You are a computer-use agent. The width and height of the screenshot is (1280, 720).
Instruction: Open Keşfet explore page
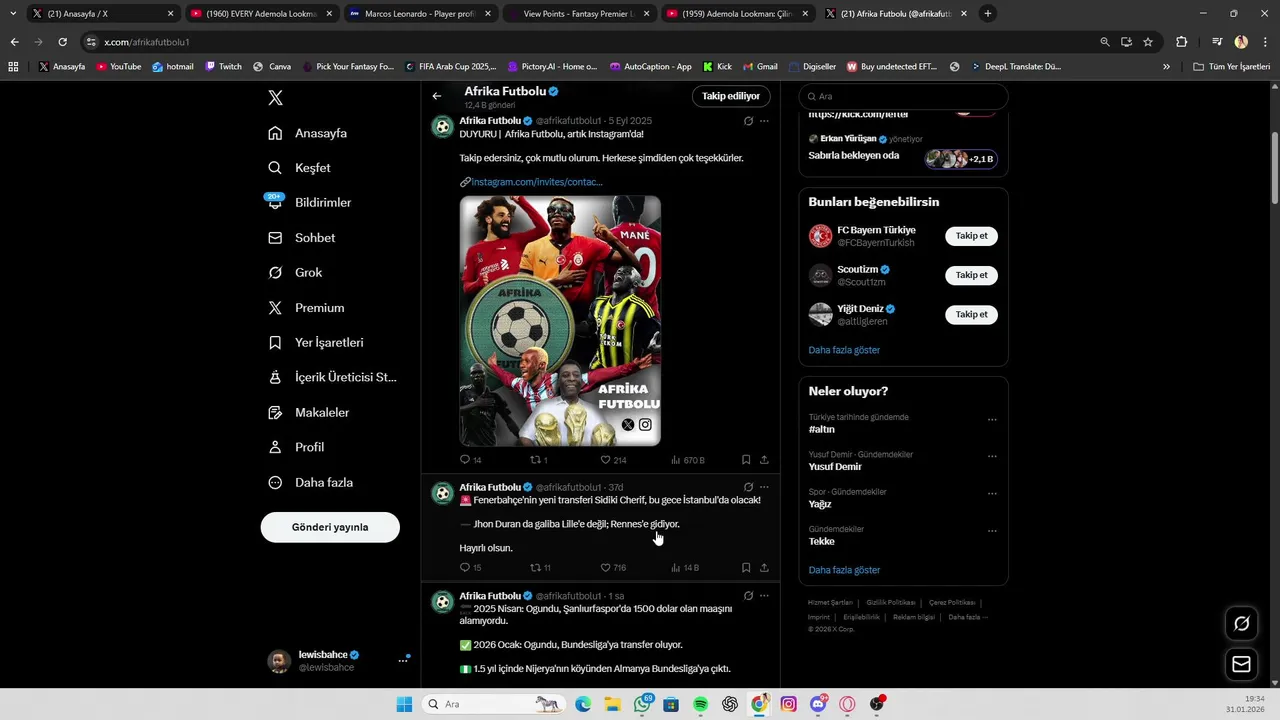click(x=299, y=168)
